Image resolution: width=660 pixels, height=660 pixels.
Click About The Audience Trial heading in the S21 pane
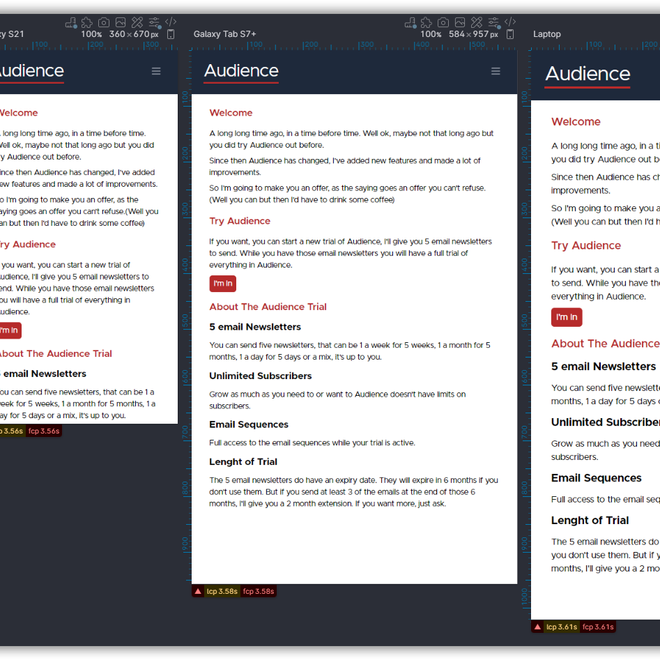point(56,354)
